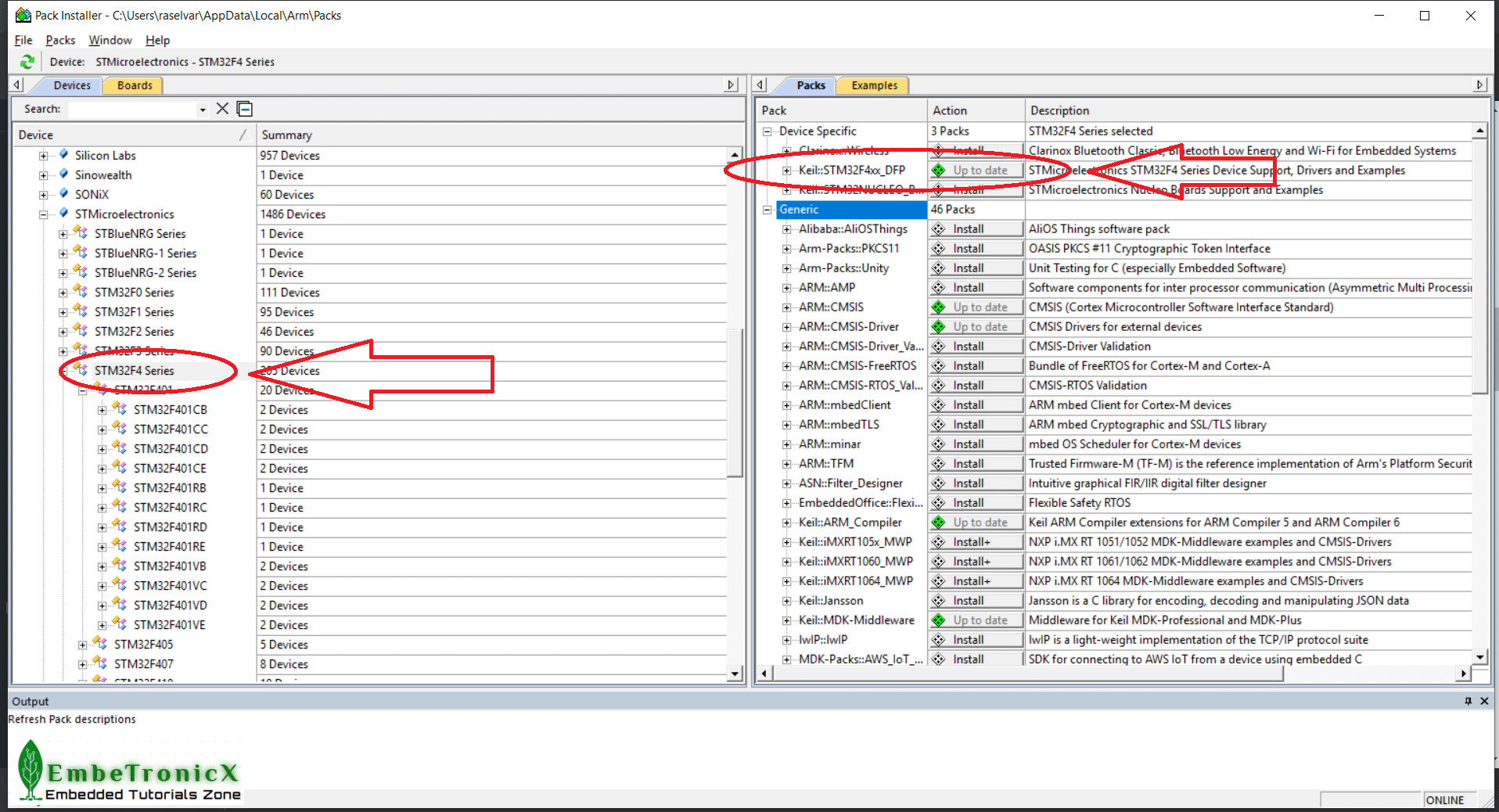This screenshot has width=1499, height=812.
Task: Open the File menu
Action: tap(23, 40)
